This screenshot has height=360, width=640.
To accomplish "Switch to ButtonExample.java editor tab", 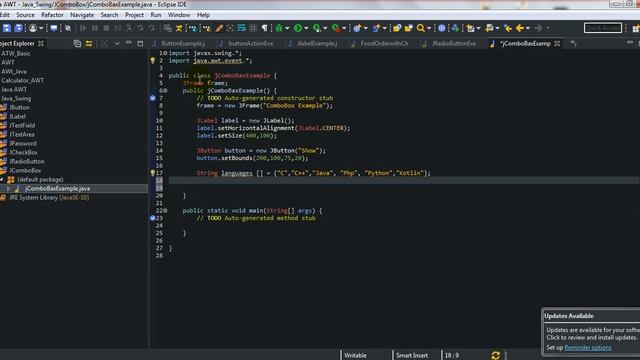I will tap(182, 43).
